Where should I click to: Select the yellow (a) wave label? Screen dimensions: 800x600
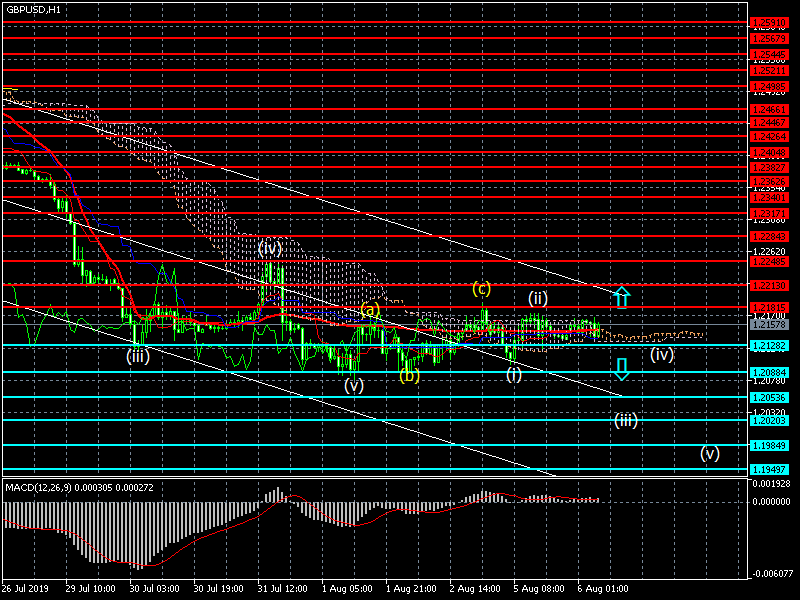tap(371, 310)
